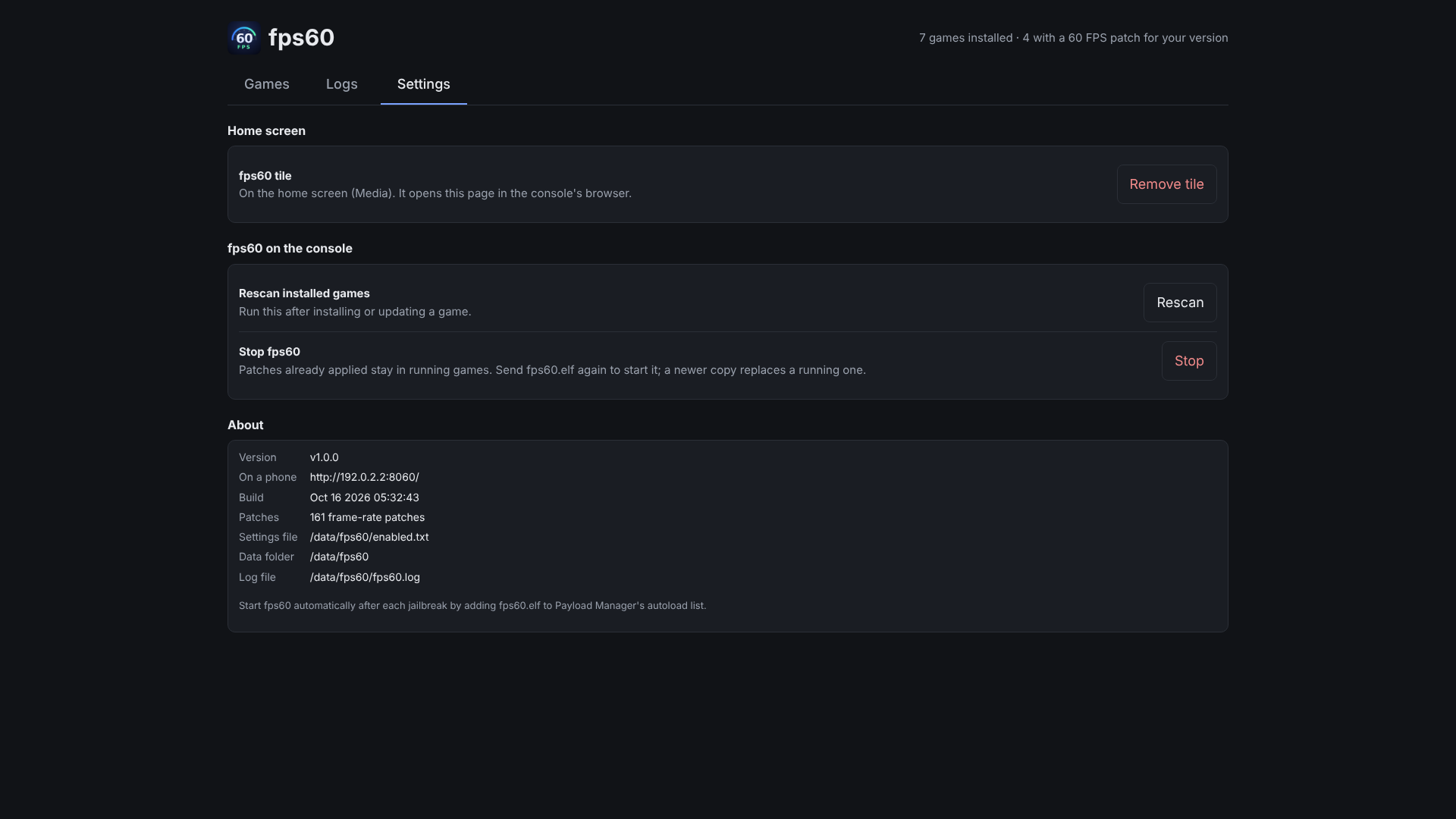1456x819 pixels.
Task: Click the Data folder value /data/fps60
Action: [339, 557]
